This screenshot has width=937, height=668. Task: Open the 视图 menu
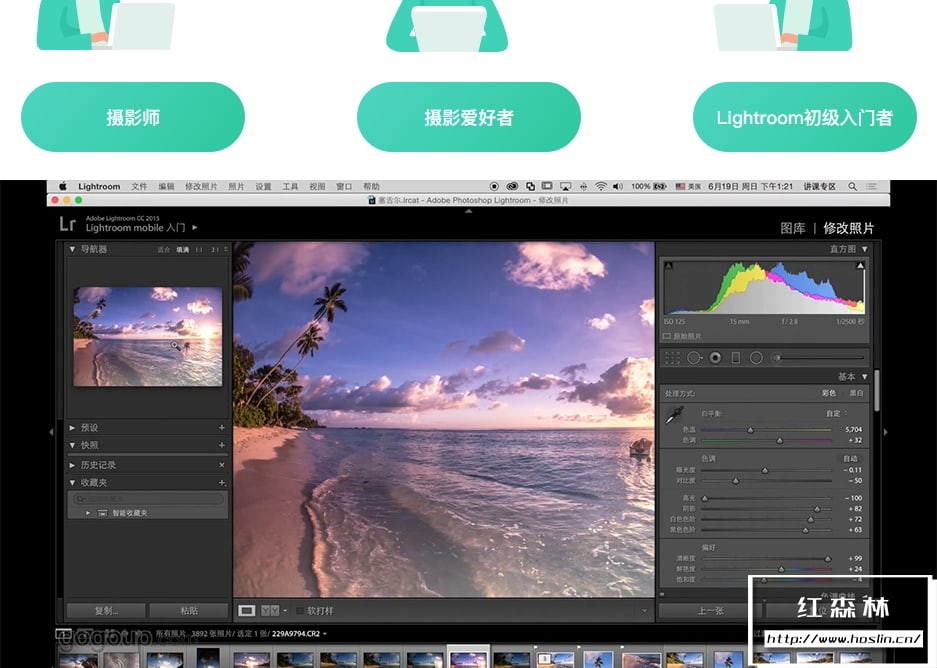(317, 186)
